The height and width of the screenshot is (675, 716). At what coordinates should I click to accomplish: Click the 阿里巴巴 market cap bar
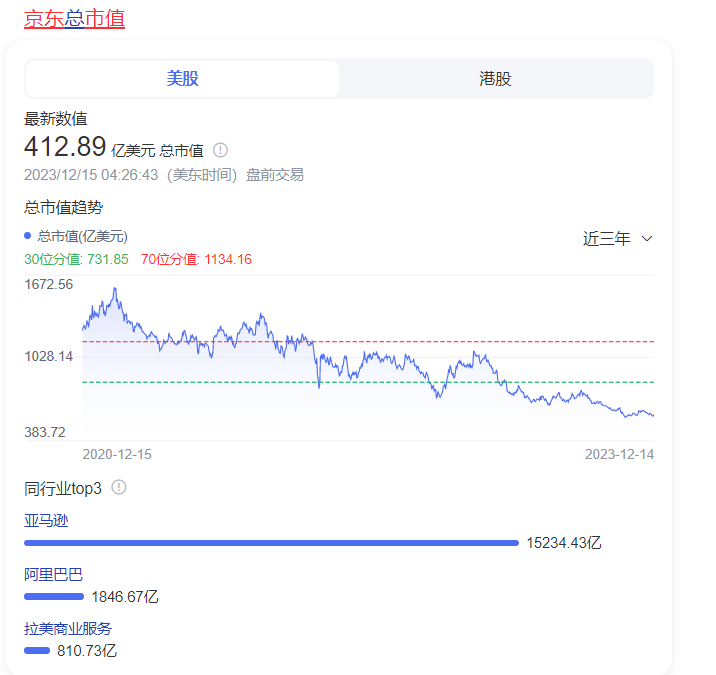tap(54, 596)
